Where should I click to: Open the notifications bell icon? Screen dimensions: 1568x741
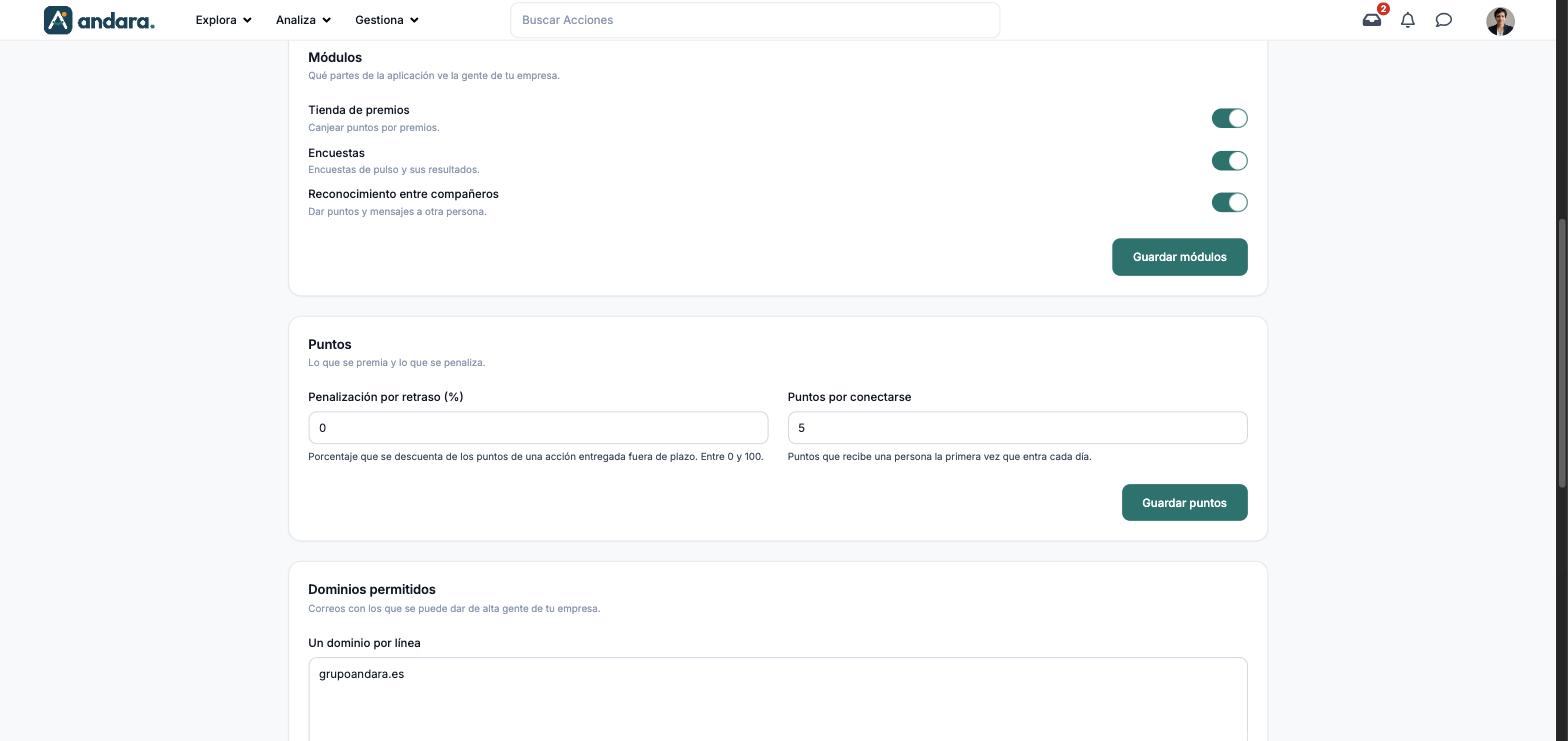(x=1408, y=20)
